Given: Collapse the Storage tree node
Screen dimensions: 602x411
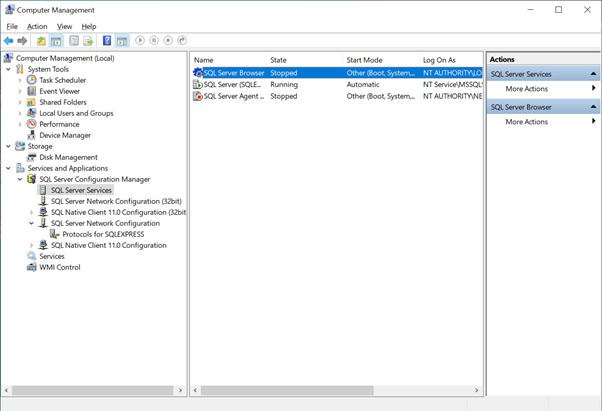Looking at the screenshot, I should pyautogui.click(x=8, y=146).
